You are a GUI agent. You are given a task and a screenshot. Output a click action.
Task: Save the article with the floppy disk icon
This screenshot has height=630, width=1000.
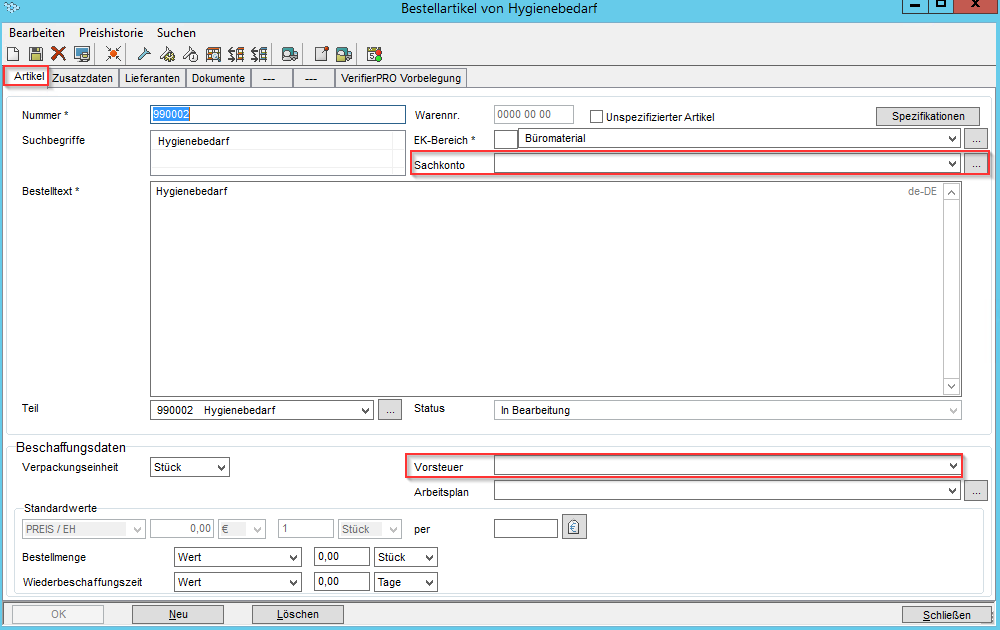pos(36,54)
